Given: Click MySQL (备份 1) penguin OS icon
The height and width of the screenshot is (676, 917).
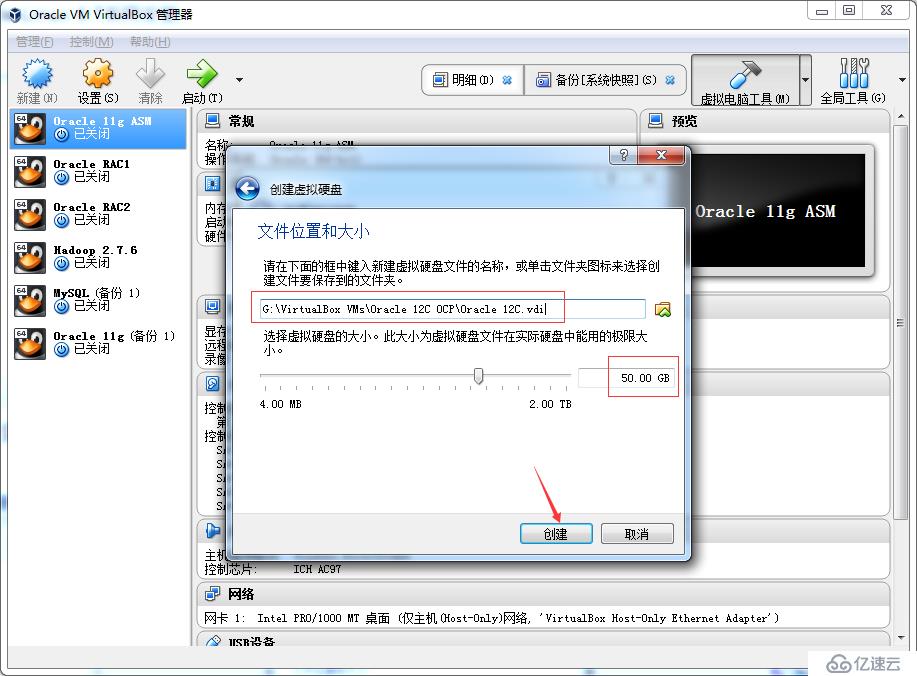Looking at the screenshot, I should click(x=30, y=301).
